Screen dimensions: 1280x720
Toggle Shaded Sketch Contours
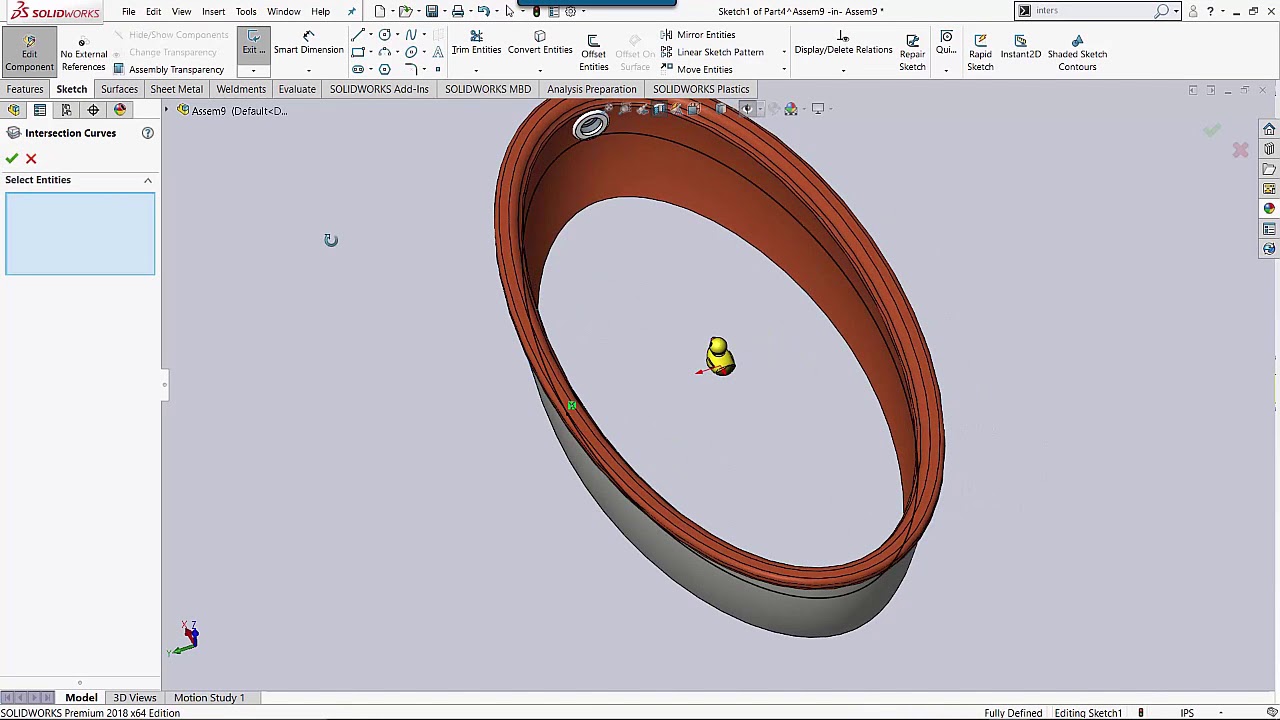point(1077,52)
